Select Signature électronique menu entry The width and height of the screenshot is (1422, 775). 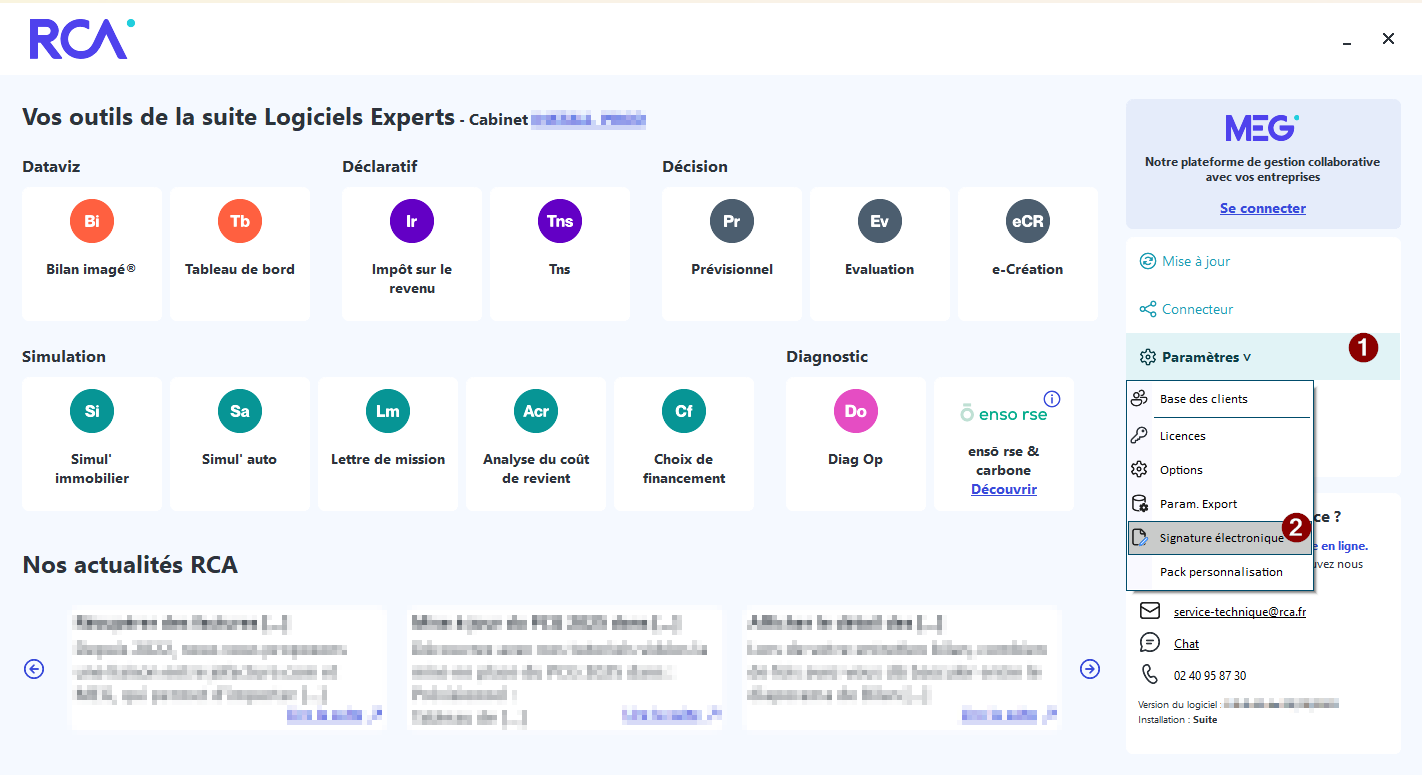(1220, 538)
